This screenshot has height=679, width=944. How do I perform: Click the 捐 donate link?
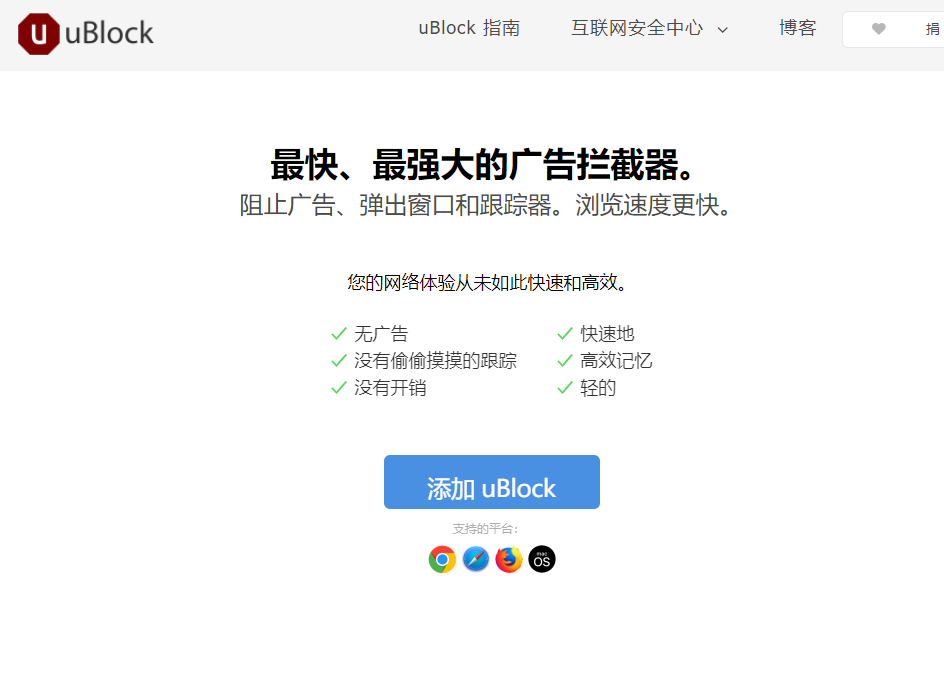[x=931, y=29]
